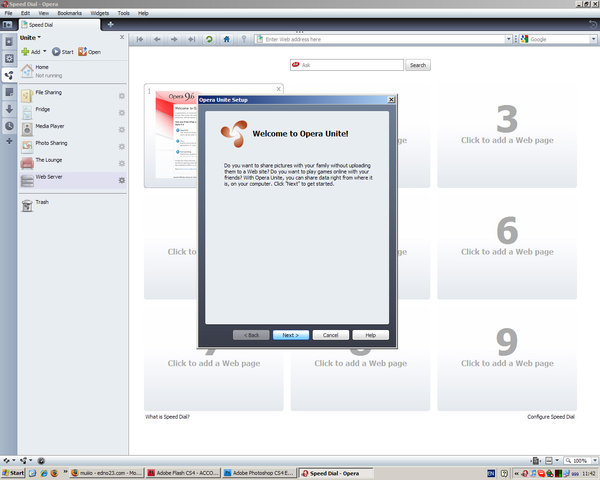This screenshot has width=600, height=480.
Task: Open the File menu
Action: (x=8, y=13)
